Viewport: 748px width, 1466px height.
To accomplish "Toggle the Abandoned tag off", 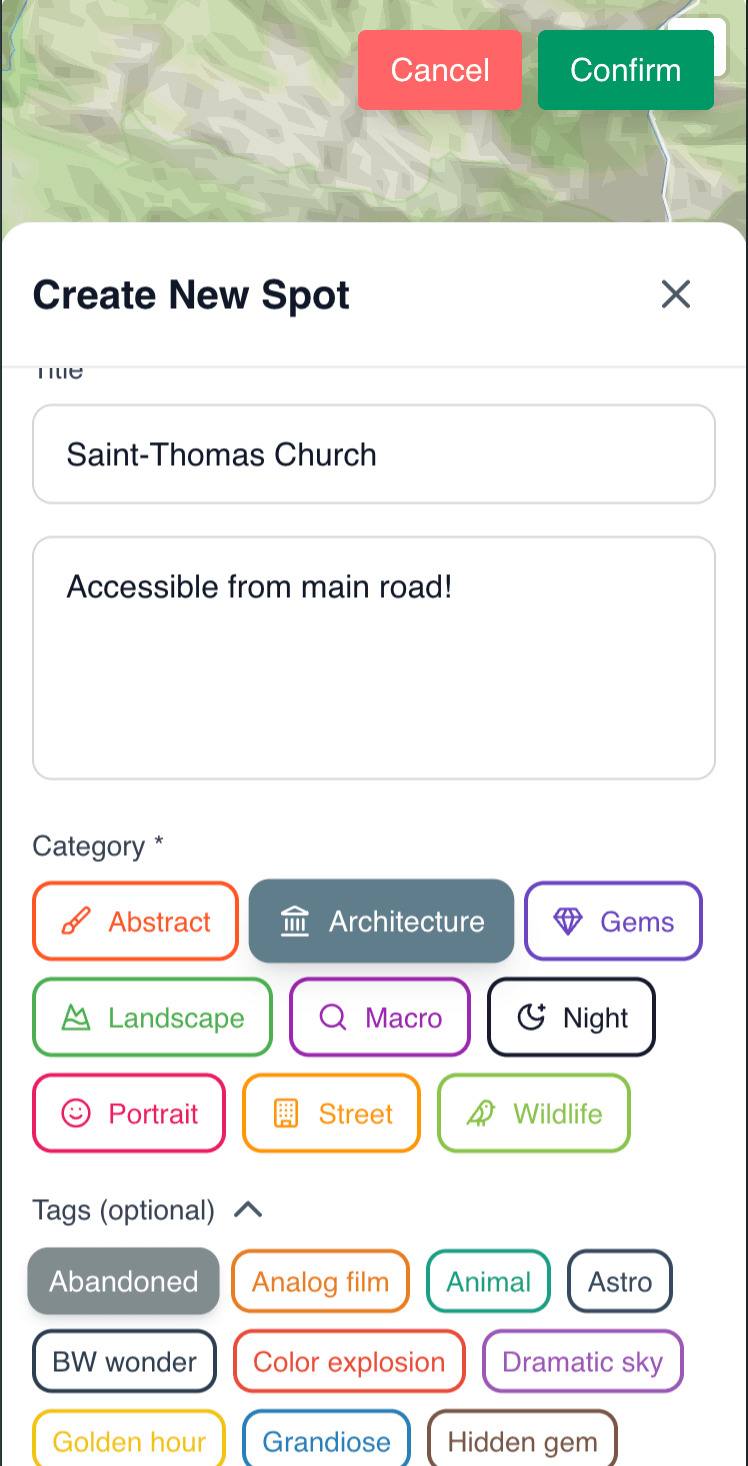I will coord(123,1281).
